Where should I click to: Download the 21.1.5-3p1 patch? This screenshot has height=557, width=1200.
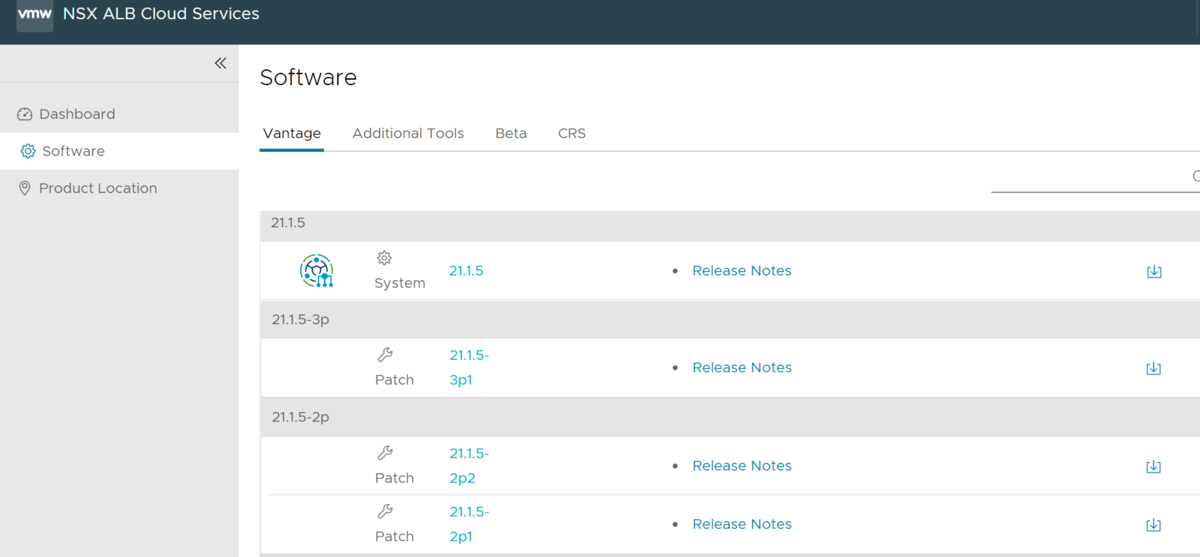[x=1154, y=368]
